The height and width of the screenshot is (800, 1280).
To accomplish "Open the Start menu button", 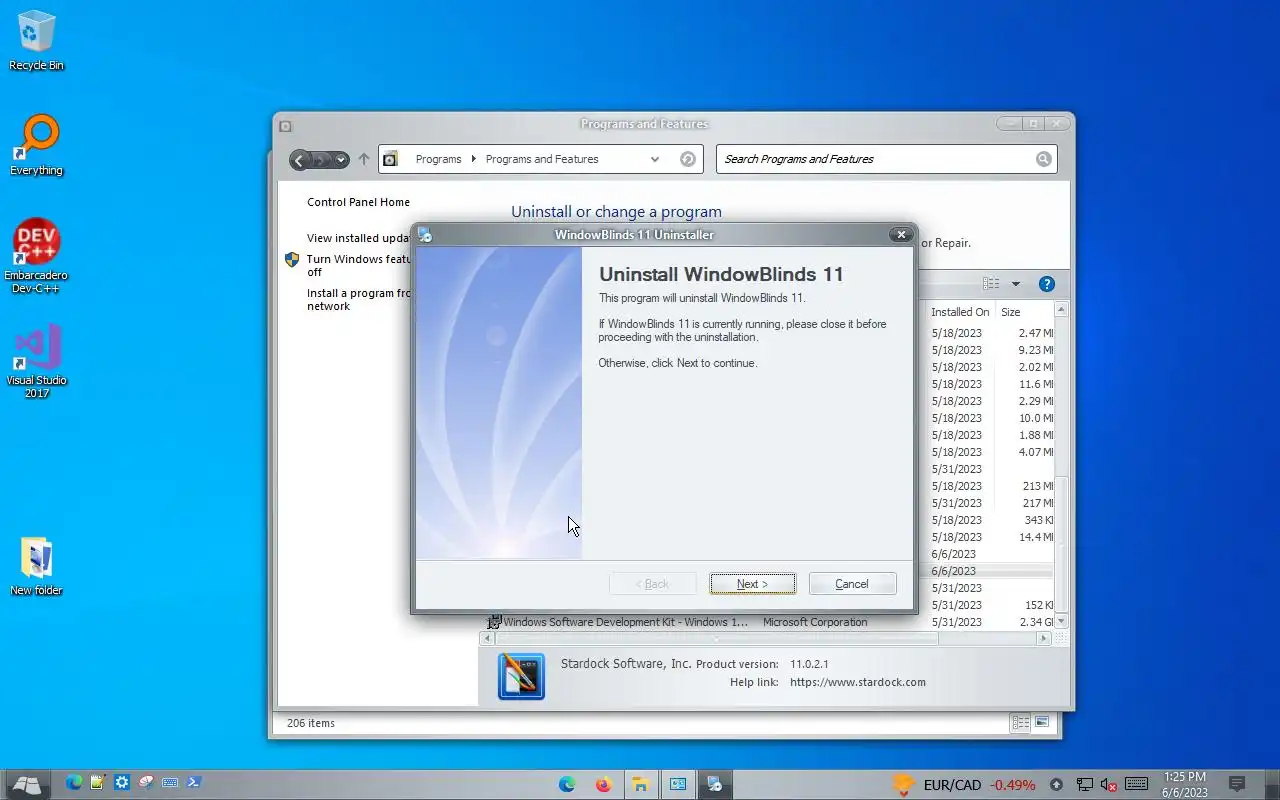I will tap(27, 784).
